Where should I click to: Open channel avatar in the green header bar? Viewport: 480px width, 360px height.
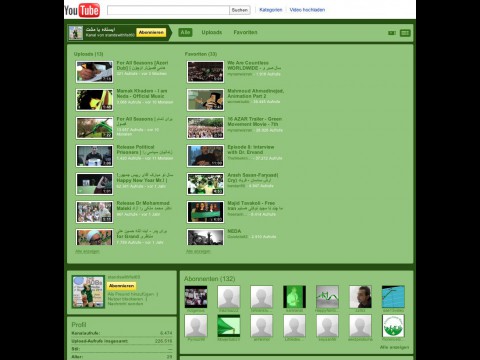coord(76,33)
